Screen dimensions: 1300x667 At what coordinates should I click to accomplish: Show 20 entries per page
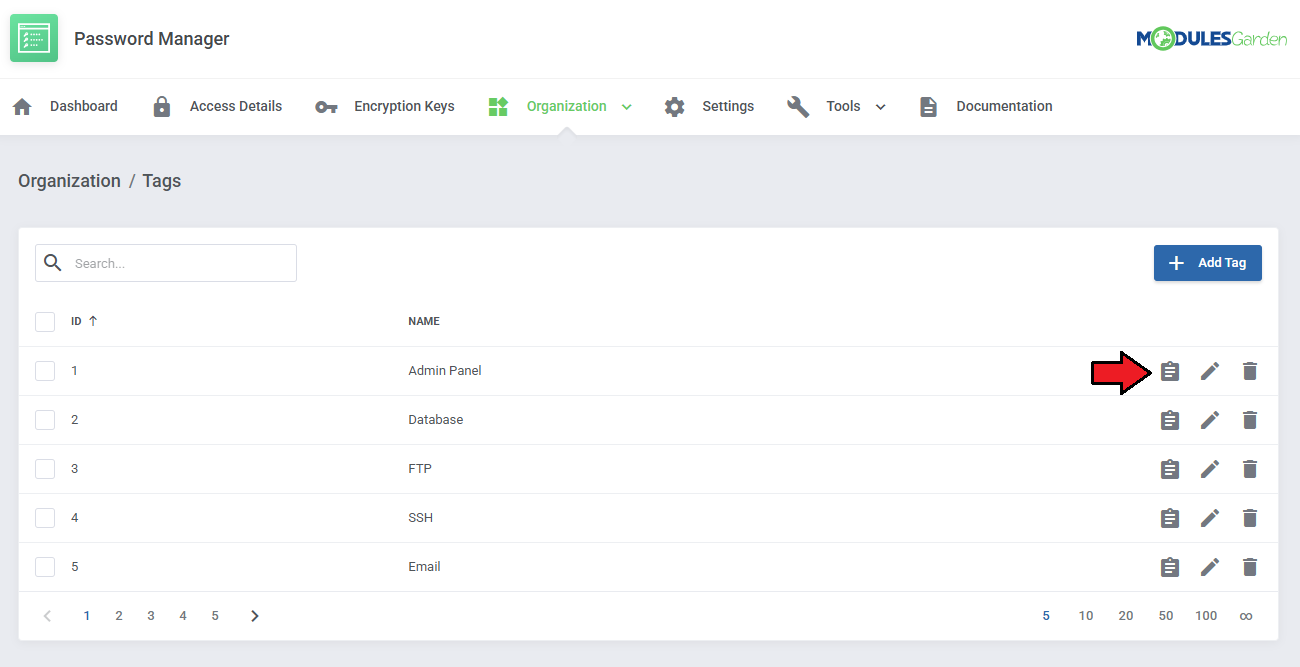tap(1126, 616)
